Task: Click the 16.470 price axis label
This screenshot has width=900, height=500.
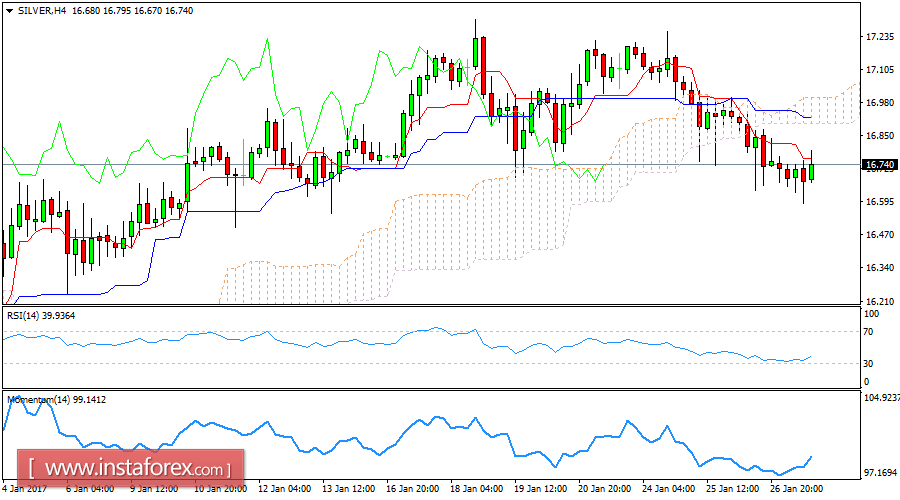Action: 880,235
